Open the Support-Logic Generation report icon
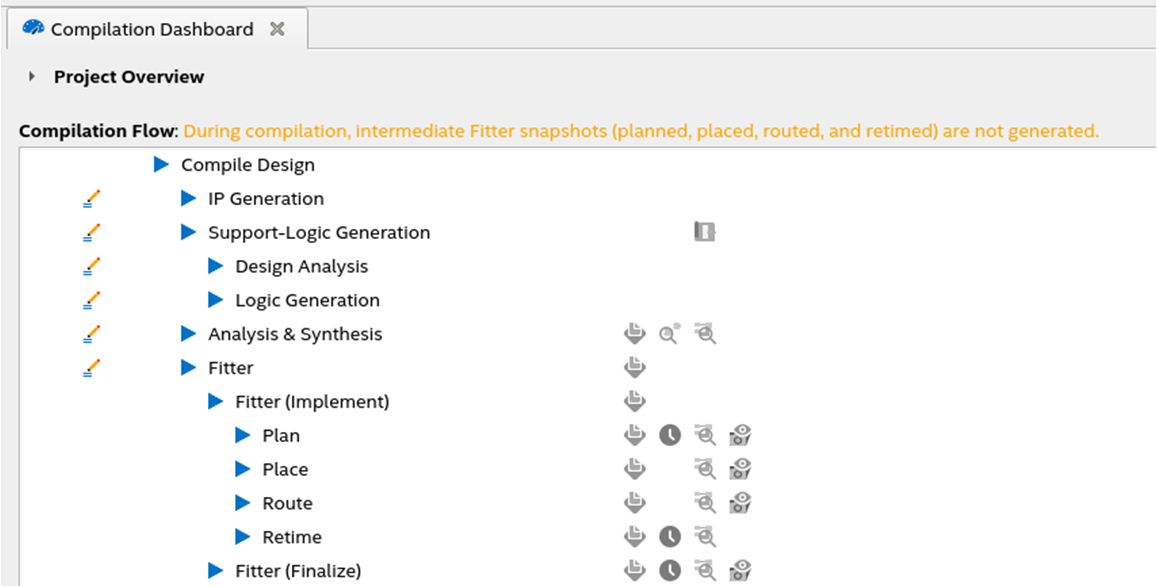This screenshot has height=586, width=1157. click(x=705, y=232)
